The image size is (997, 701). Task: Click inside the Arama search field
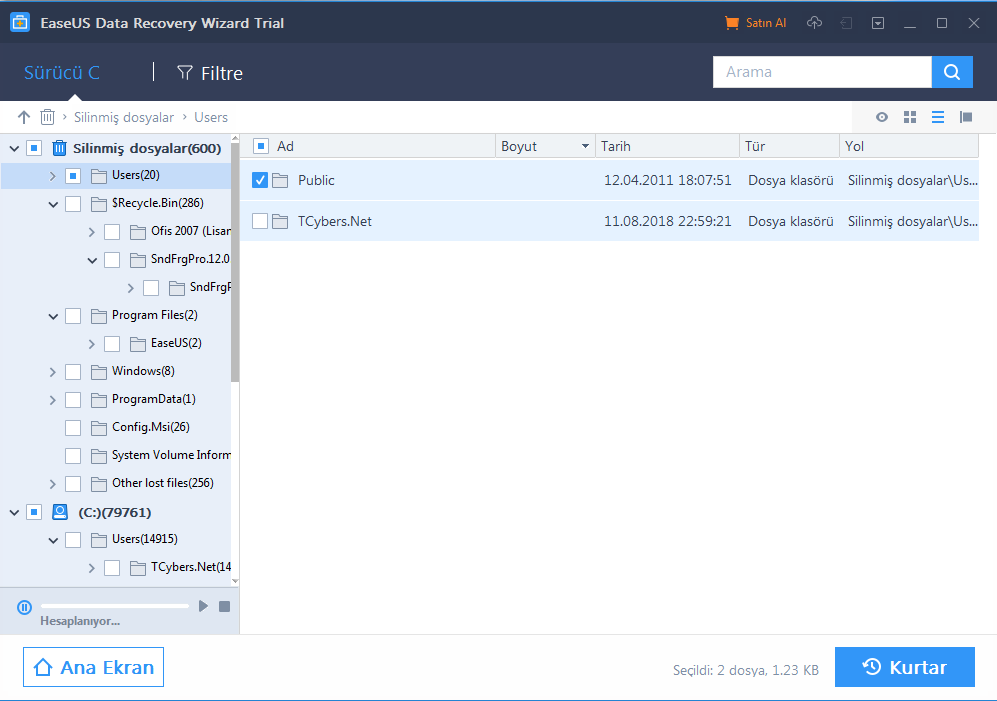coord(820,71)
